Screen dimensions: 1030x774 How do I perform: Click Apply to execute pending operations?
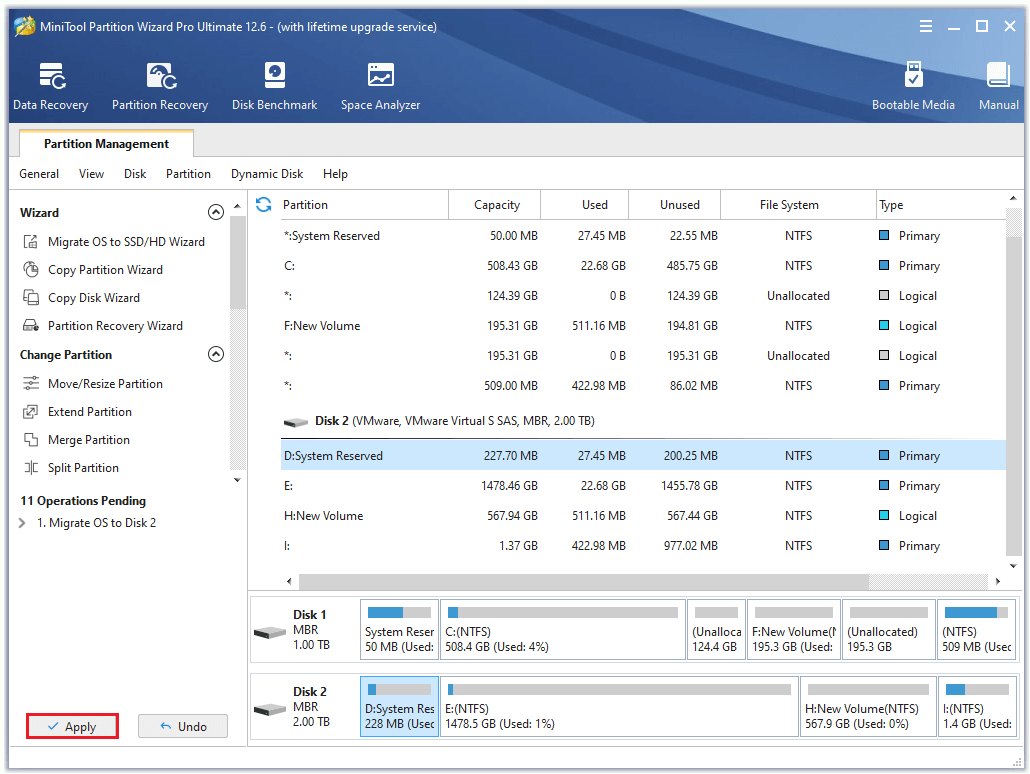tap(72, 726)
